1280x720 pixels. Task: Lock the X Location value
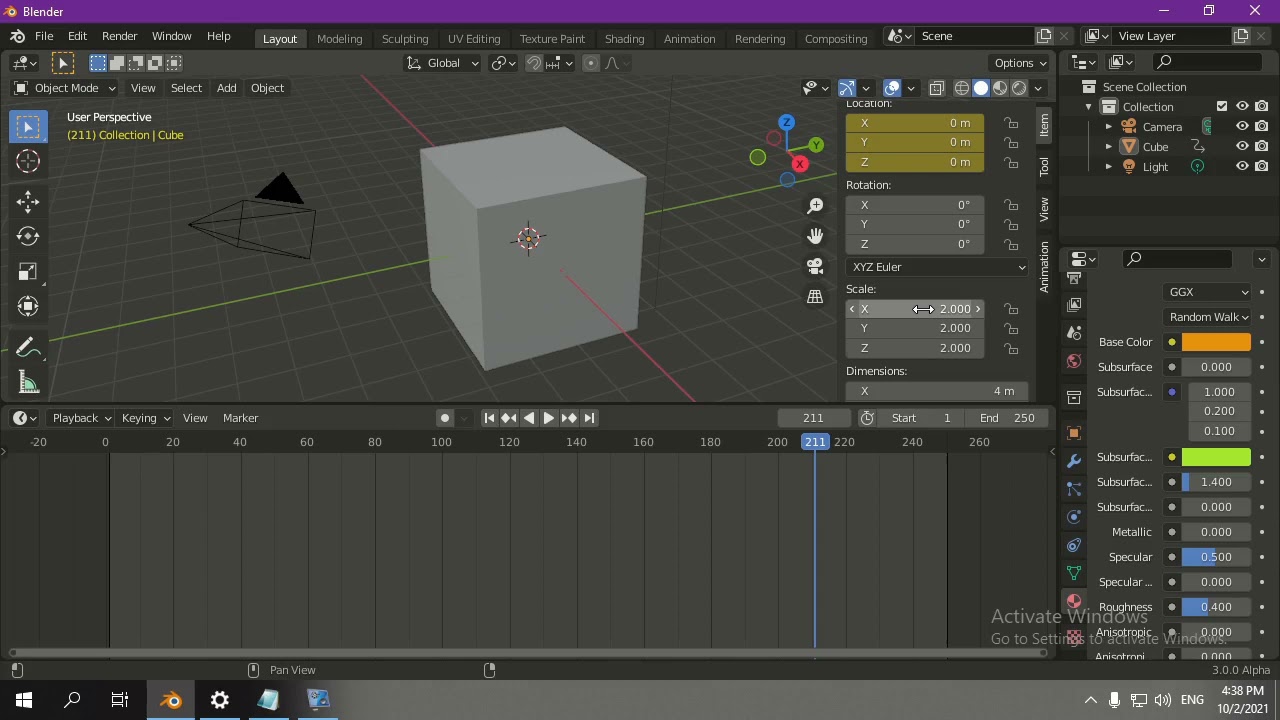pos(1011,123)
